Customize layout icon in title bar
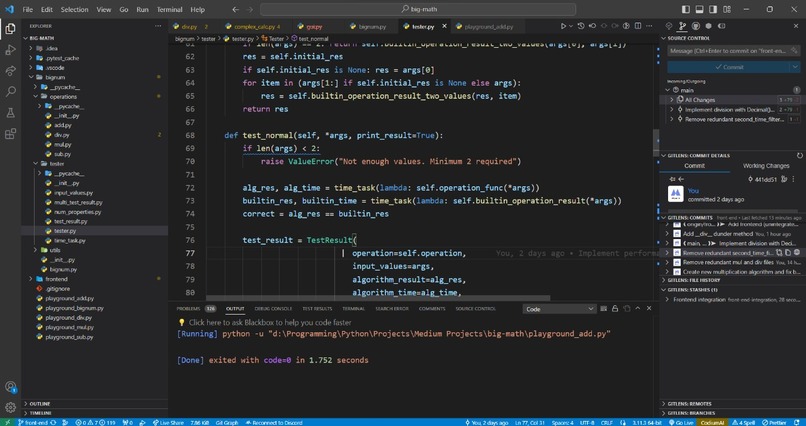The image size is (806, 426). point(726,9)
